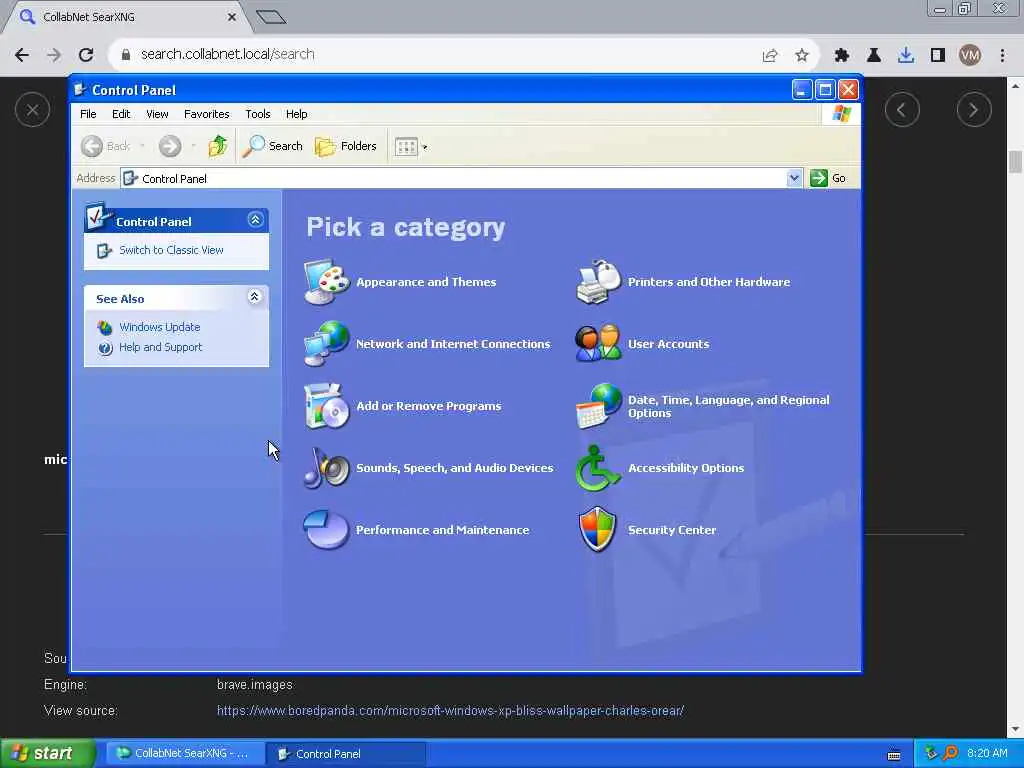The image size is (1024, 768).
Task: Click the Go button next to Address bar
Action: pyautogui.click(x=828, y=178)
